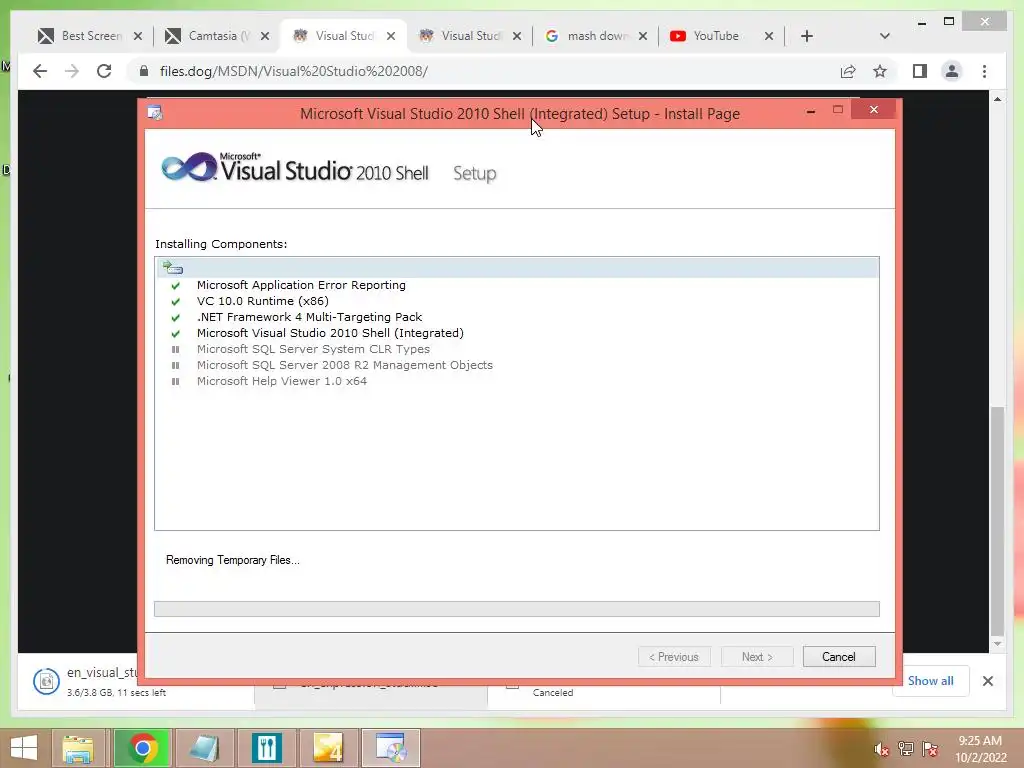This screenshot has width=1024, height=768.
Task: Click the taskbar clock showing 9:25 AM
Action: [x=980, y=749]
